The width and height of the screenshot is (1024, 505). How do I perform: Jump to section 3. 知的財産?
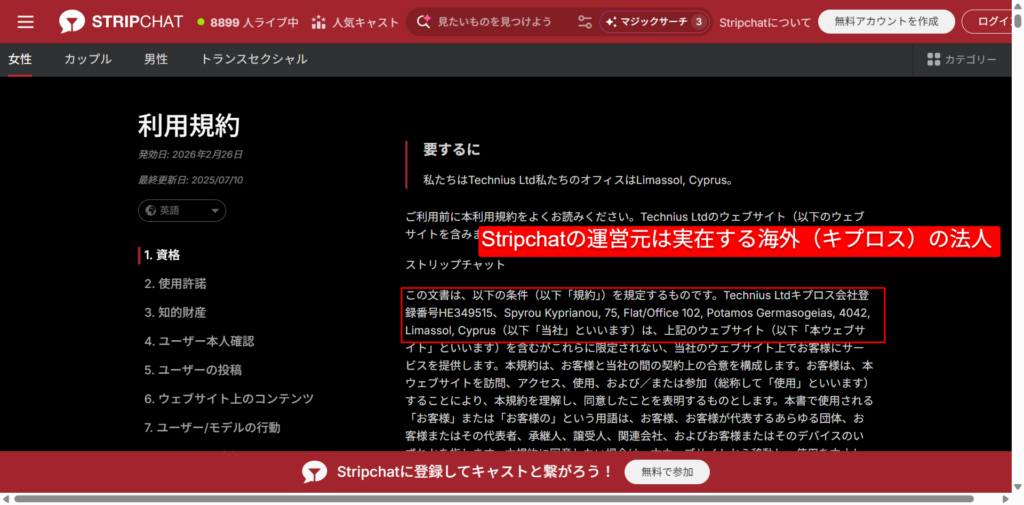(176, 312)
